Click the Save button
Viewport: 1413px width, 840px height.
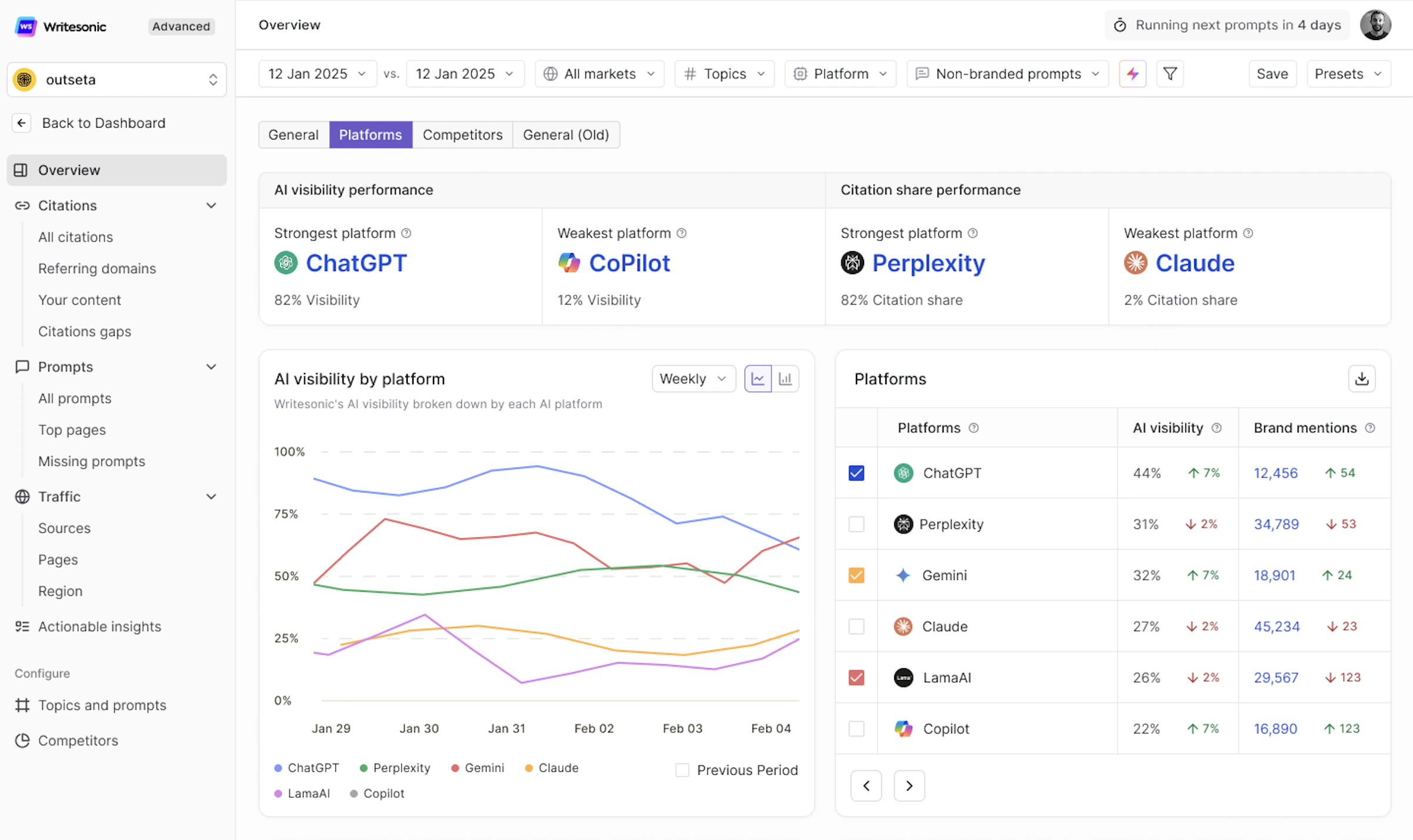[x=1272, y=74]
